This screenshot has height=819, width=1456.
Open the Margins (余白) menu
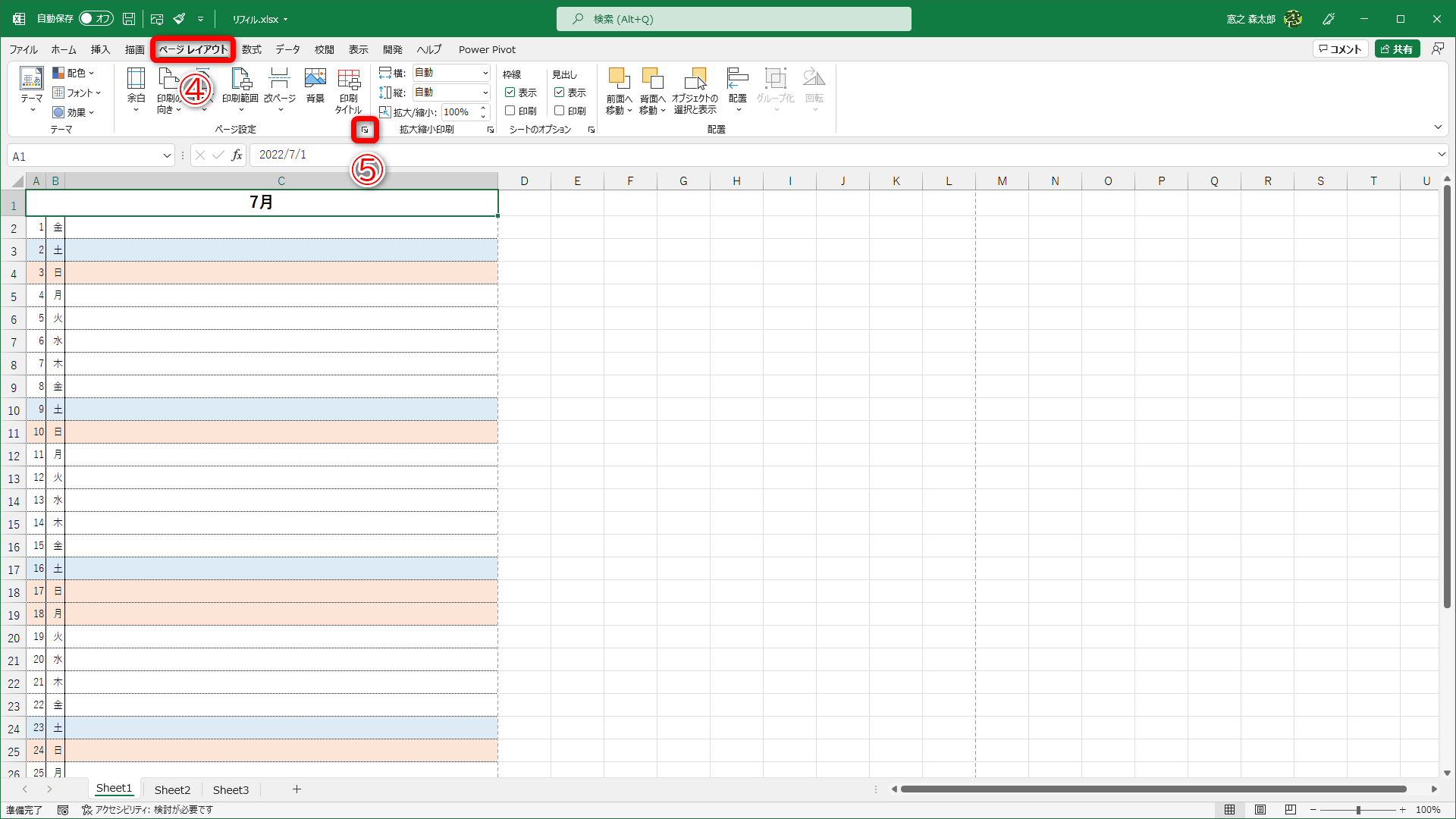(x=136, y=89)
